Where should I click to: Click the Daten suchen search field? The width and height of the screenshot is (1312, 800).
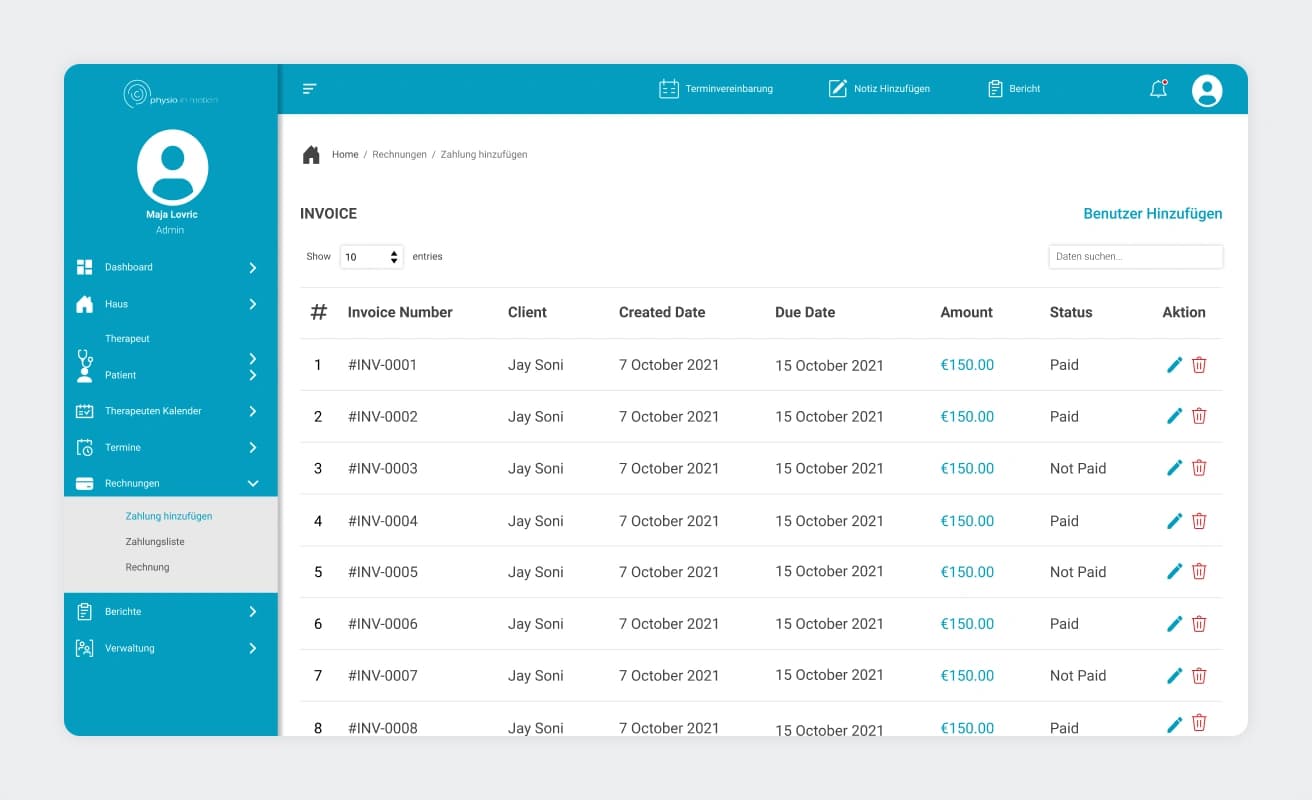tap(1135, 256)
